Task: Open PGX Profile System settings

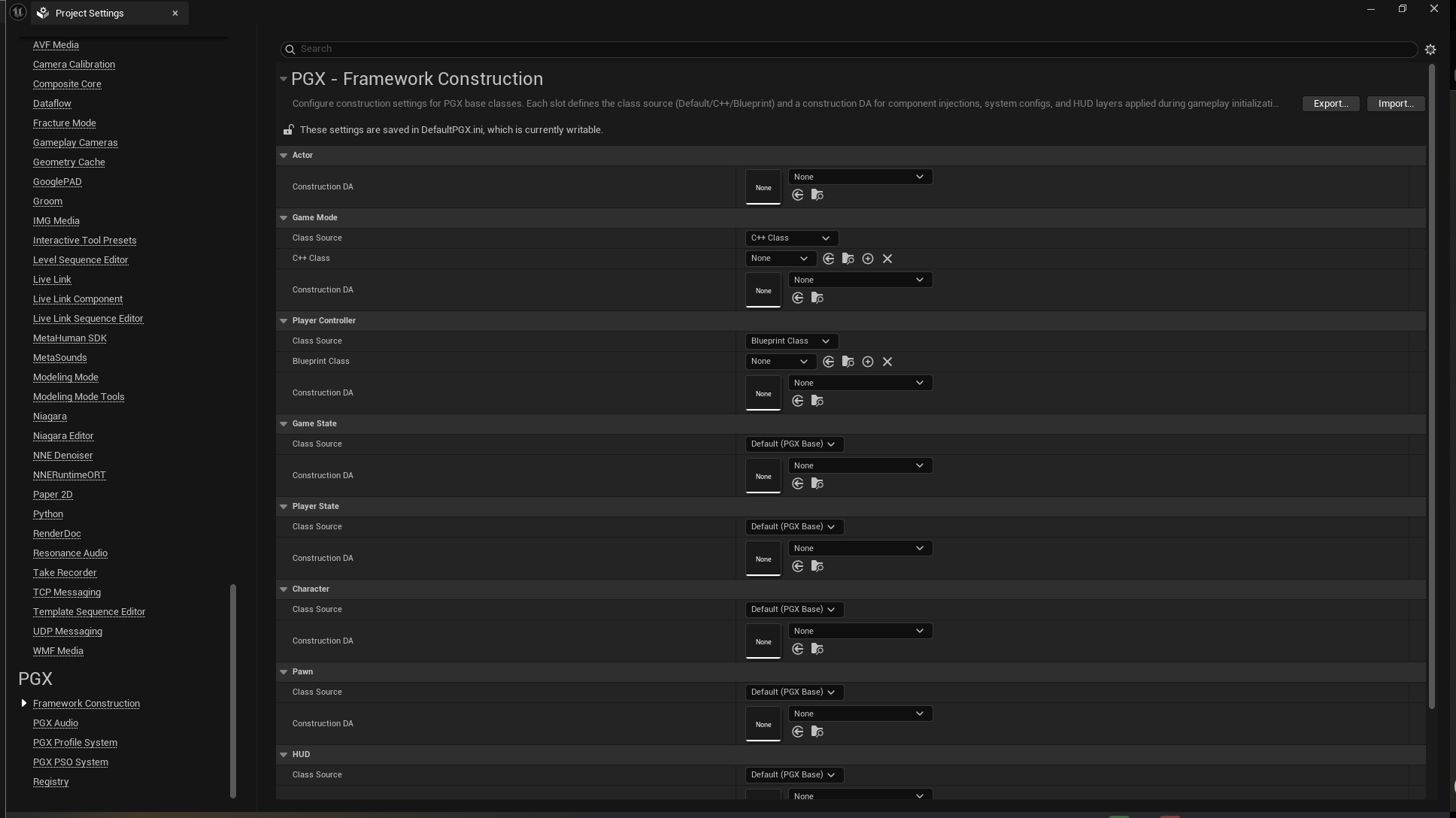Action: tap(75, 743)
